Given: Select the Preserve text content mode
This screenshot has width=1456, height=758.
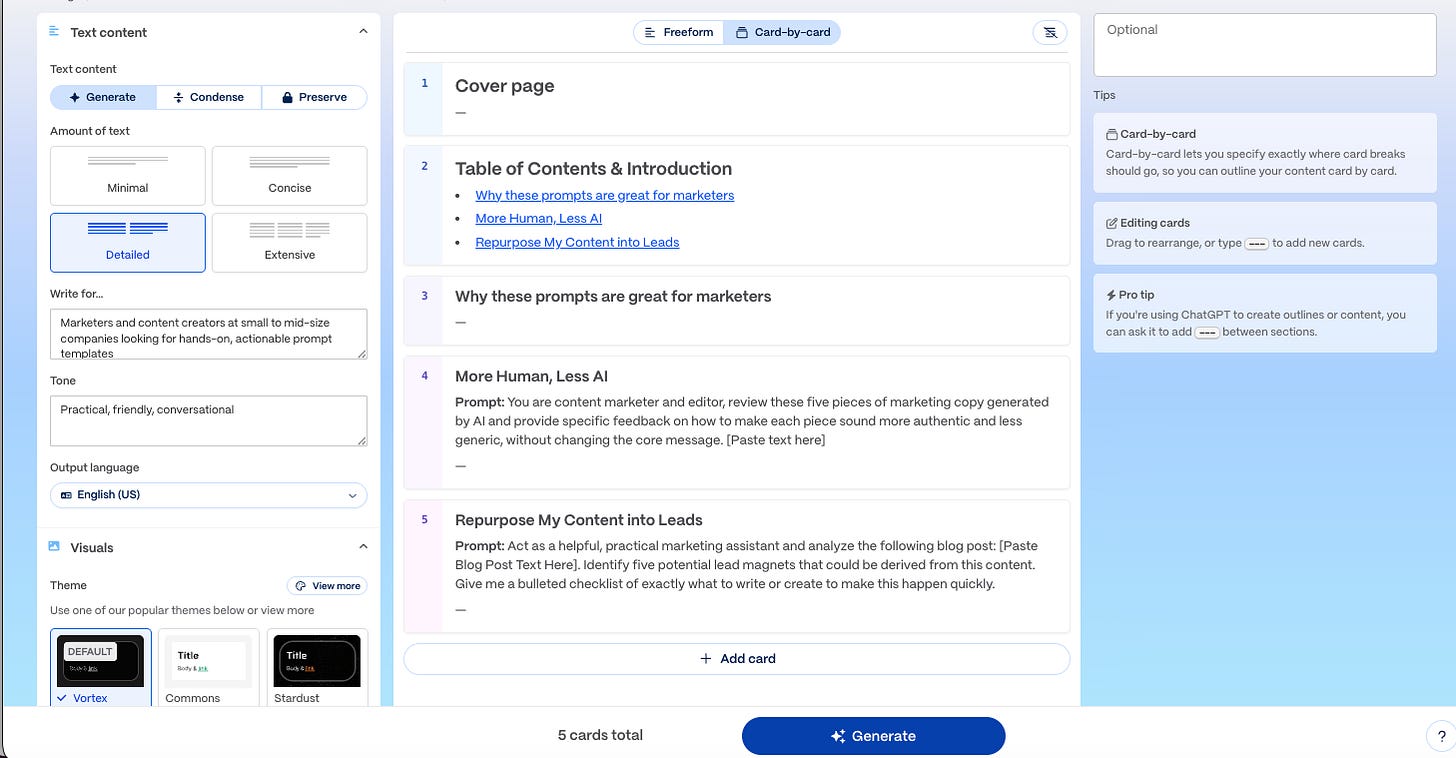Looking at the screenshot, I should (314, 97).
